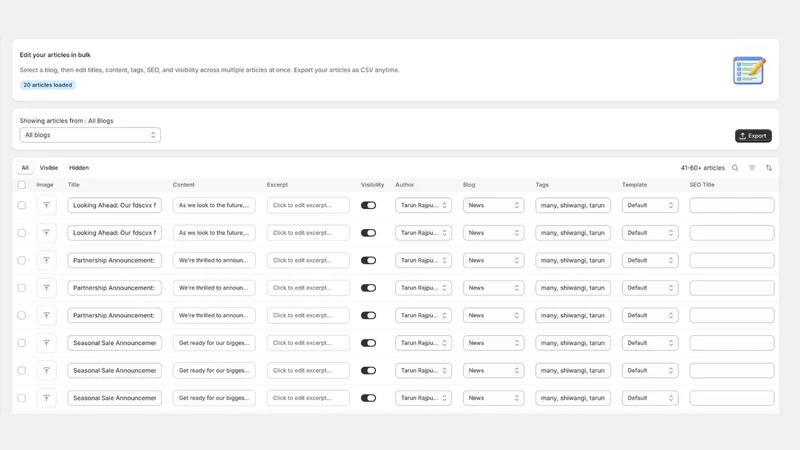Switch to the Hidden tab
Image resolution: width=800 pixels, height=450 pixels.
pos(79,168)
